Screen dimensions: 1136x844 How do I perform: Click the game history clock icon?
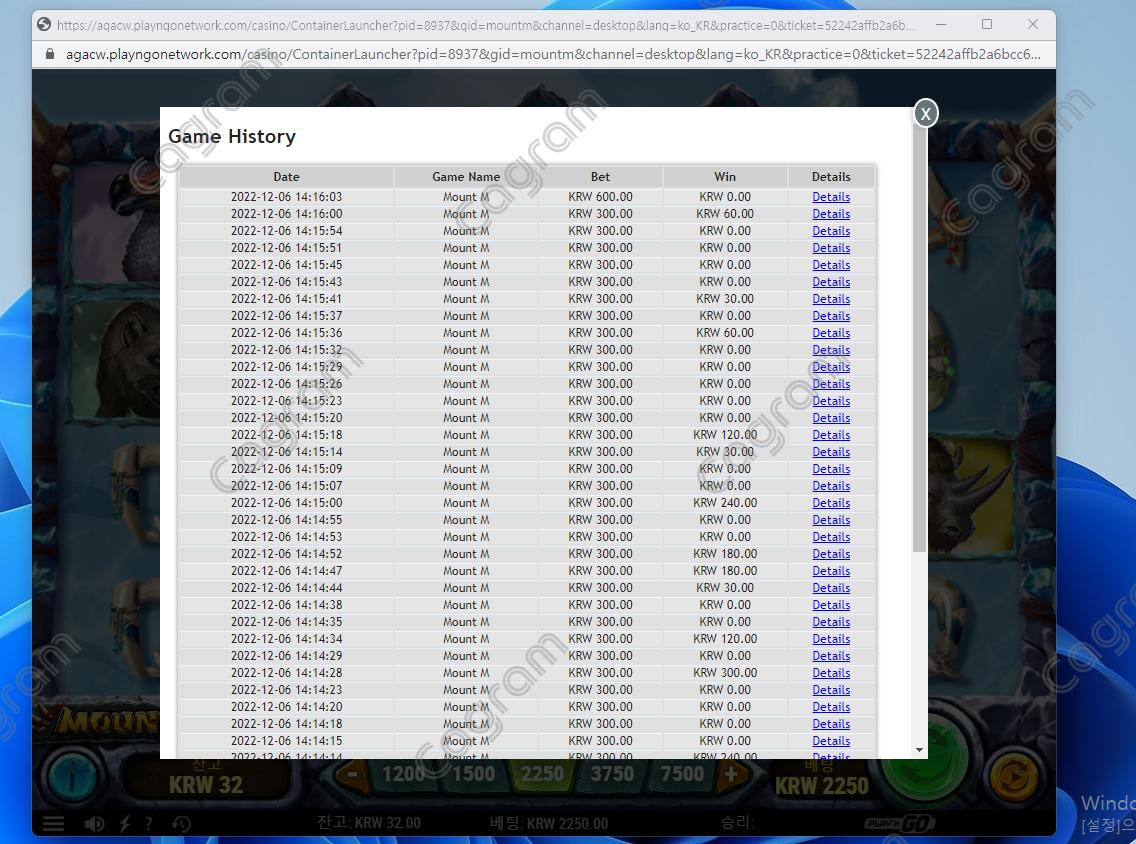(181, 824)
